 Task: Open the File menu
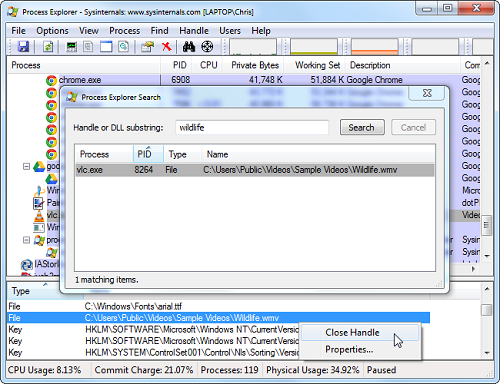tap(18, 31)
